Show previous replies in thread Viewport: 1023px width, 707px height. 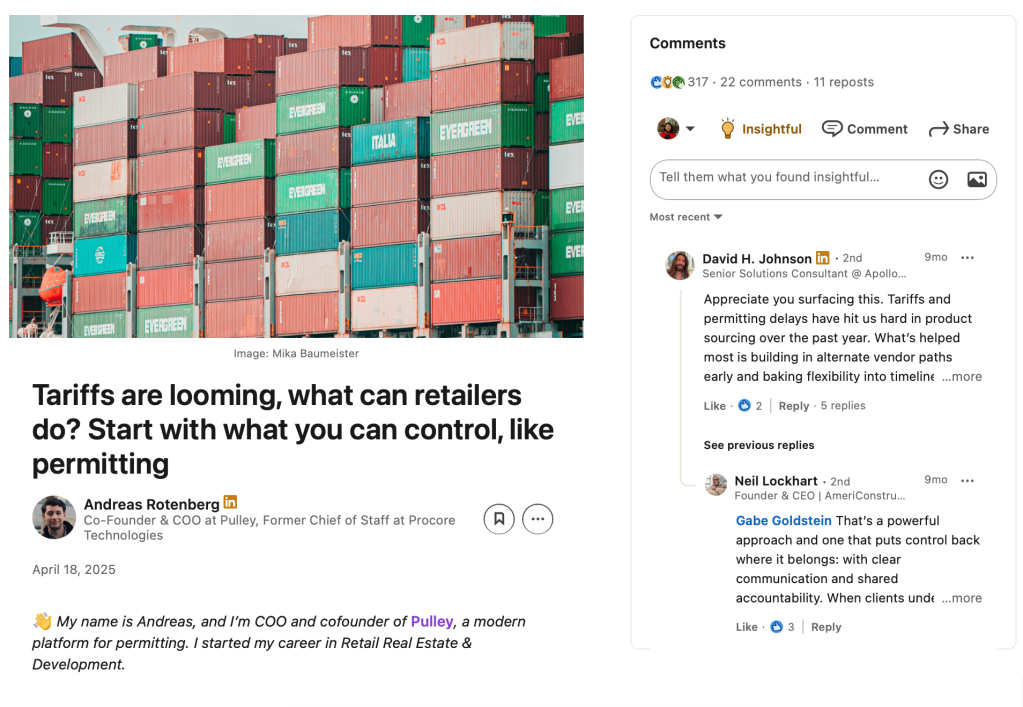click(x=759, y=445)
